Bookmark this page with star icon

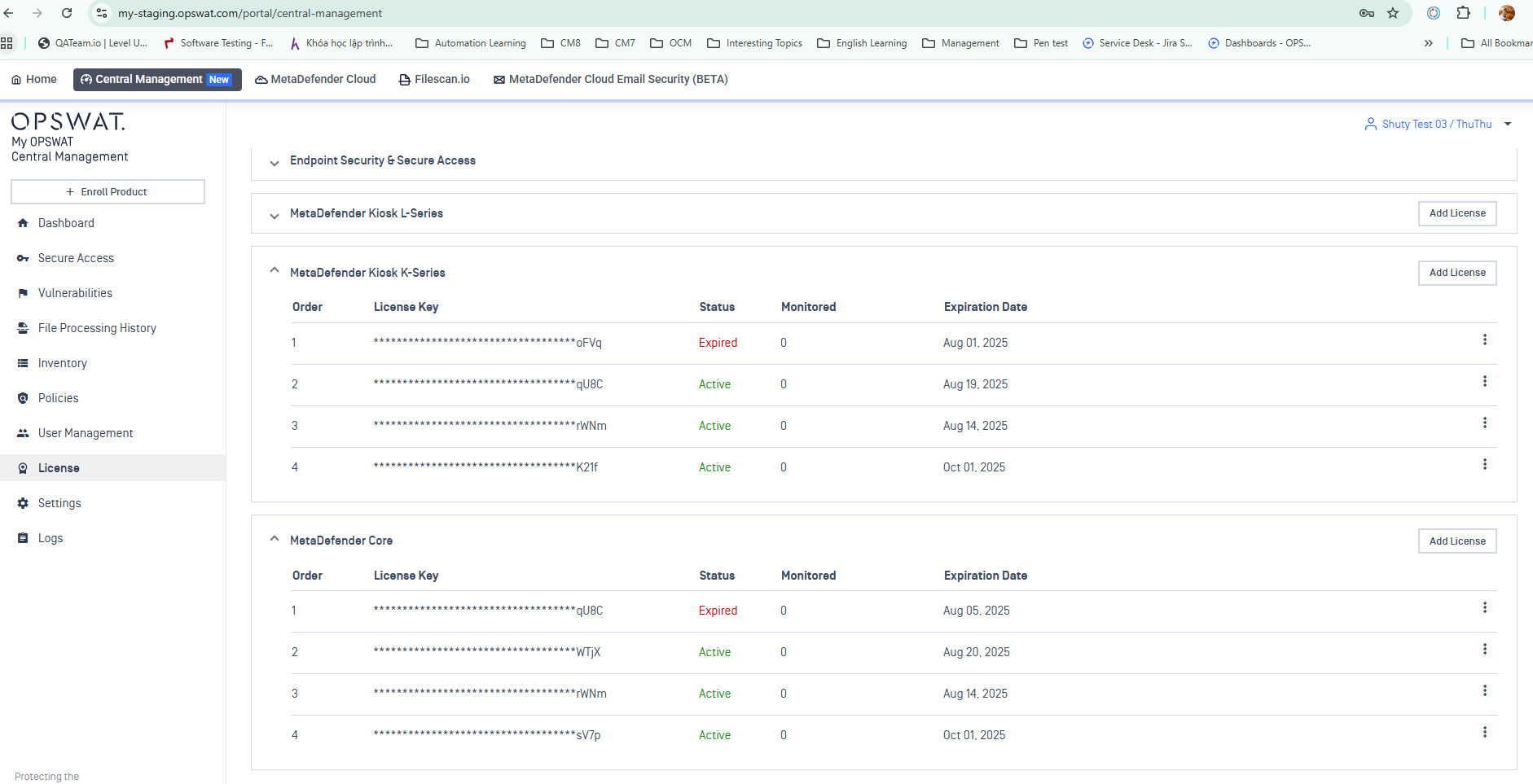point(1393,13)
